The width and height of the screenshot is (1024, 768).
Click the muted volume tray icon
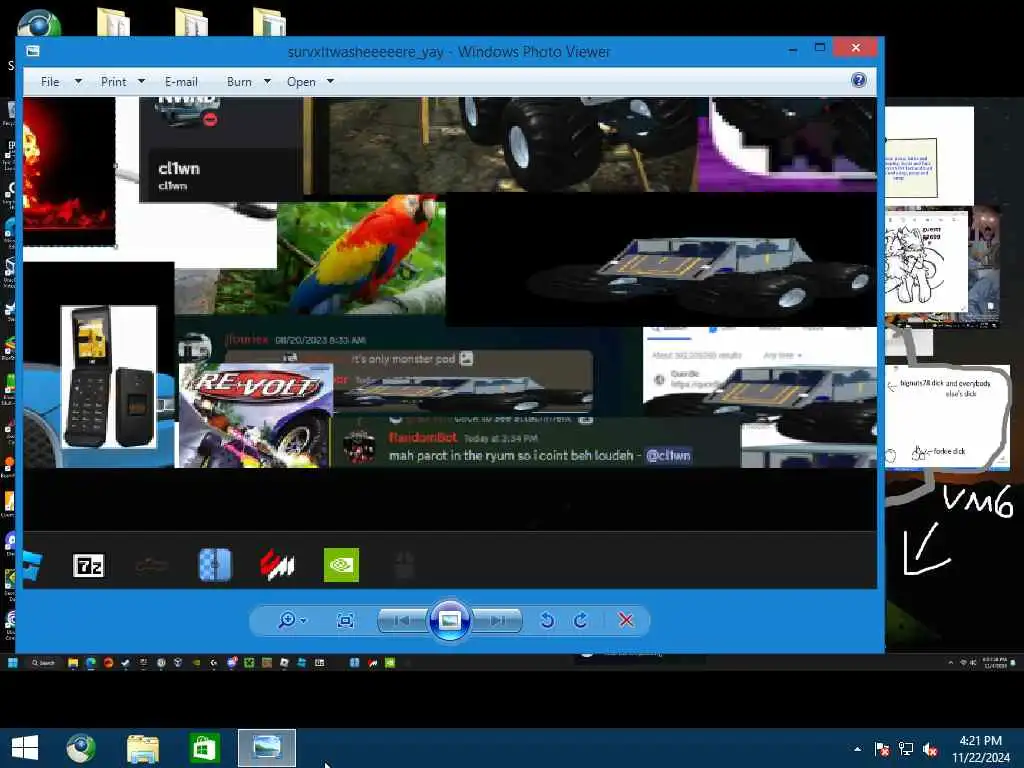coord(931,749)
